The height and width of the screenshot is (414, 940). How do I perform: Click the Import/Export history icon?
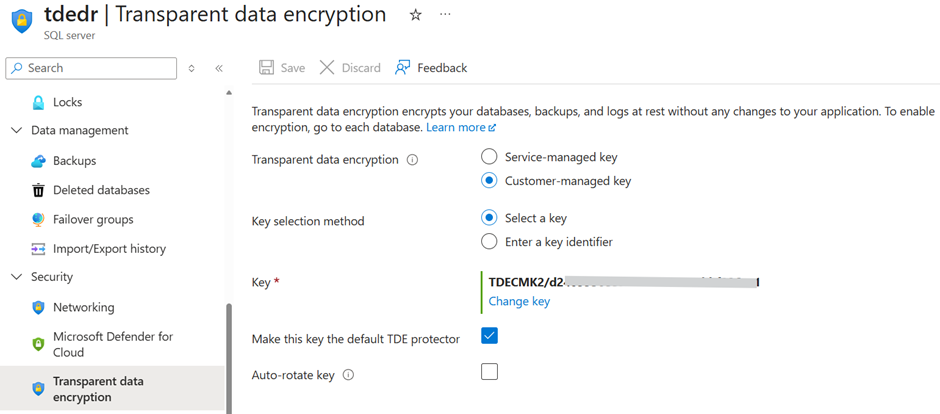coord(38,249)
